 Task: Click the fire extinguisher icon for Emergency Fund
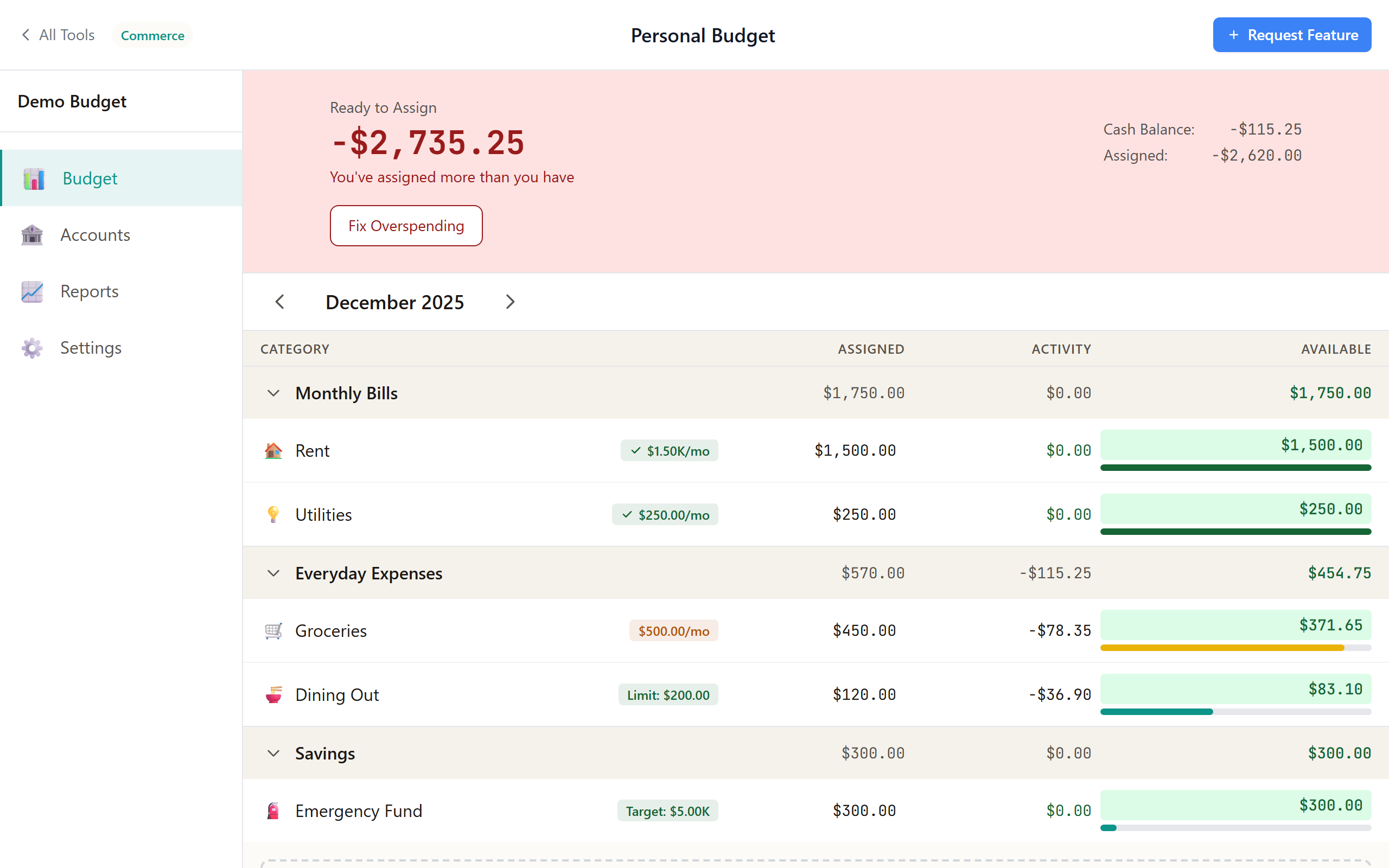[x=275, y=810]
